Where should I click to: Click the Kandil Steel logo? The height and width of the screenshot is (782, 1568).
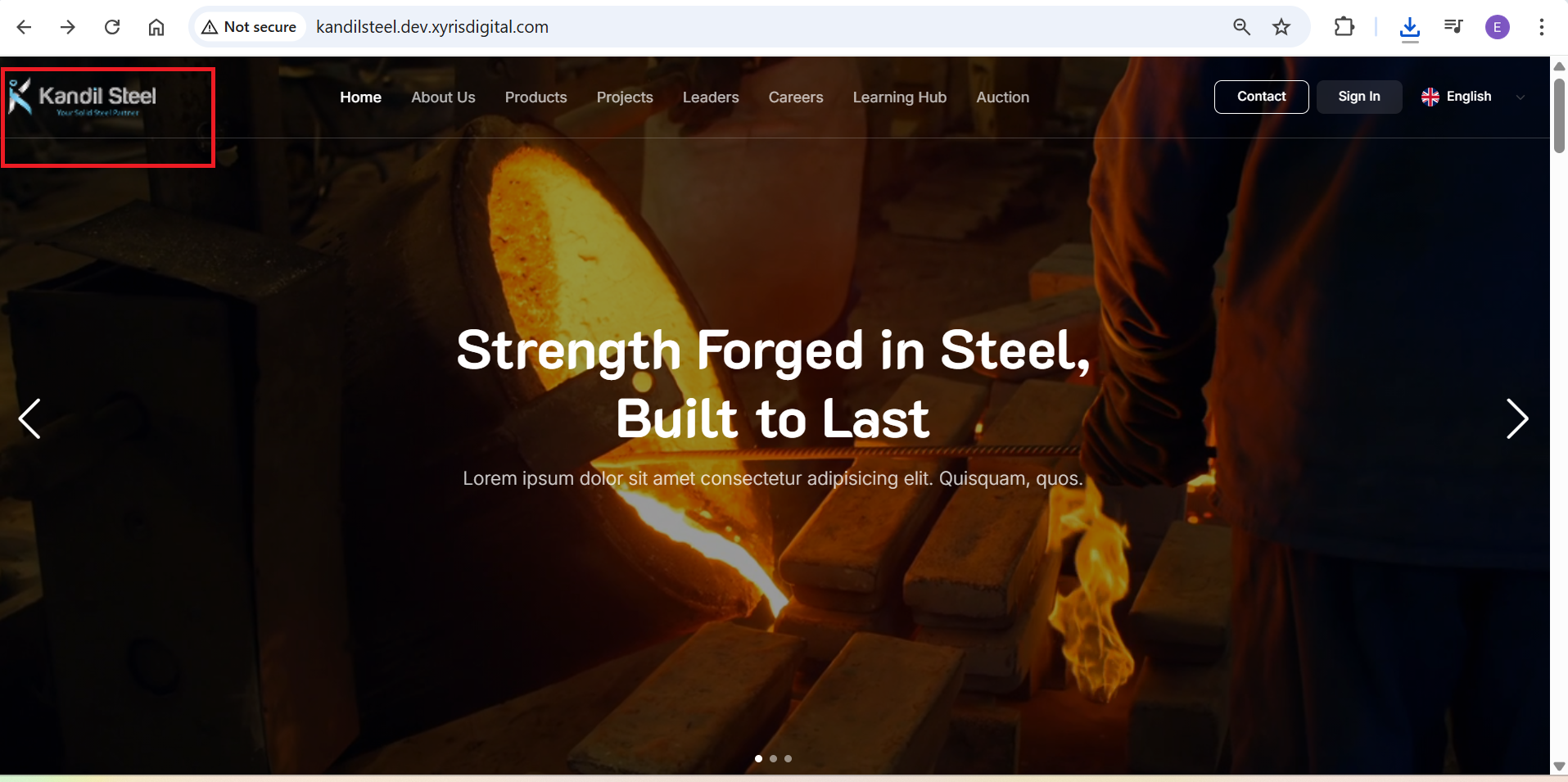coord(83,97)
